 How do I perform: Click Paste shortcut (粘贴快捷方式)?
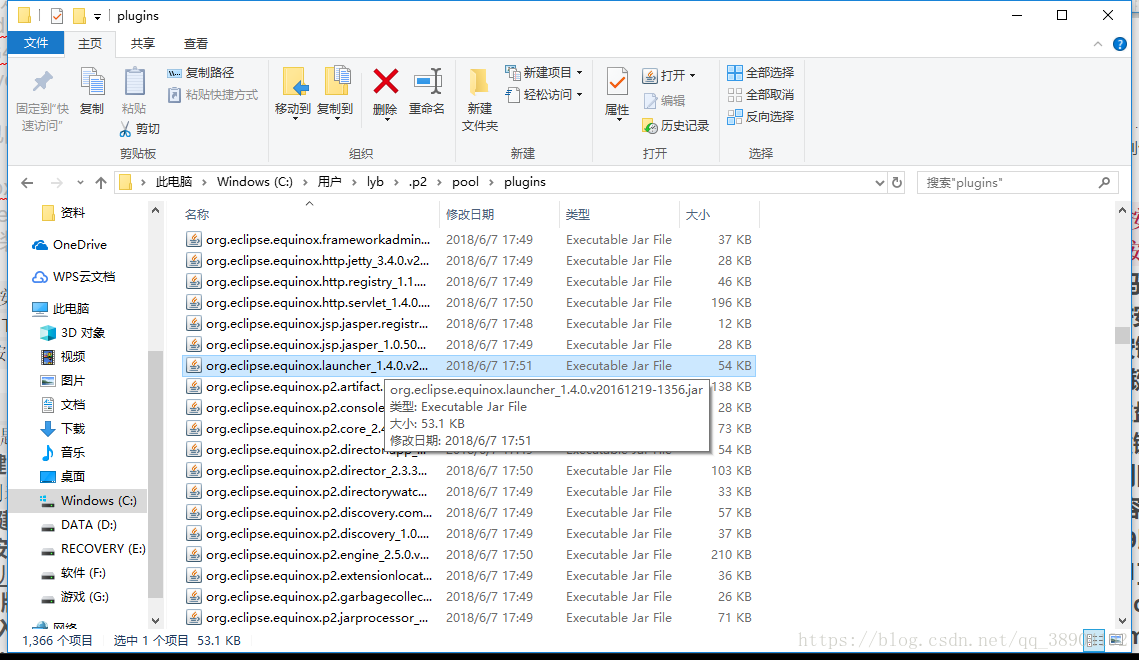pos(213,95)
